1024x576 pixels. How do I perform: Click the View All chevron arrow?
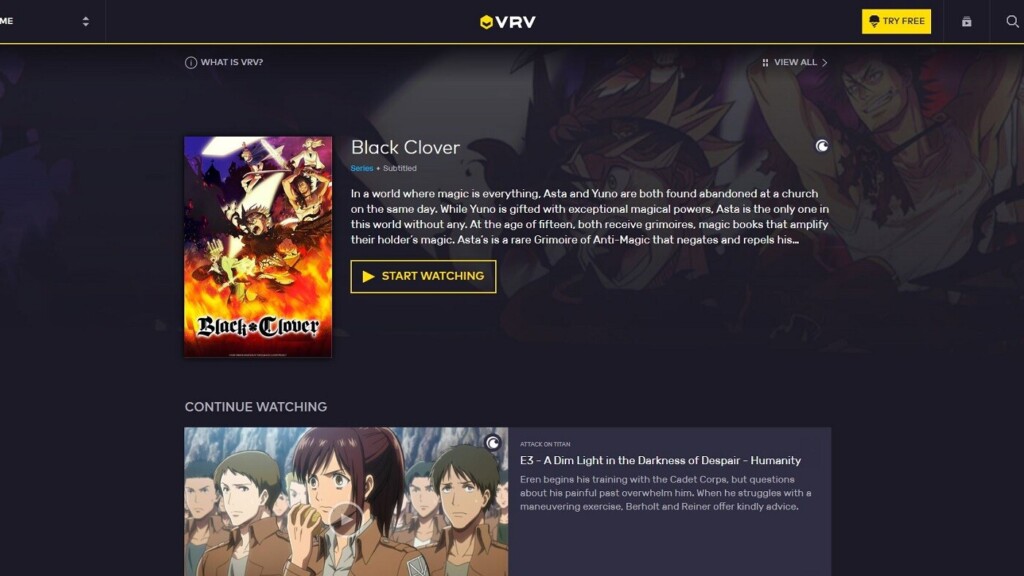pyautogui.click(x=825, y=63)
